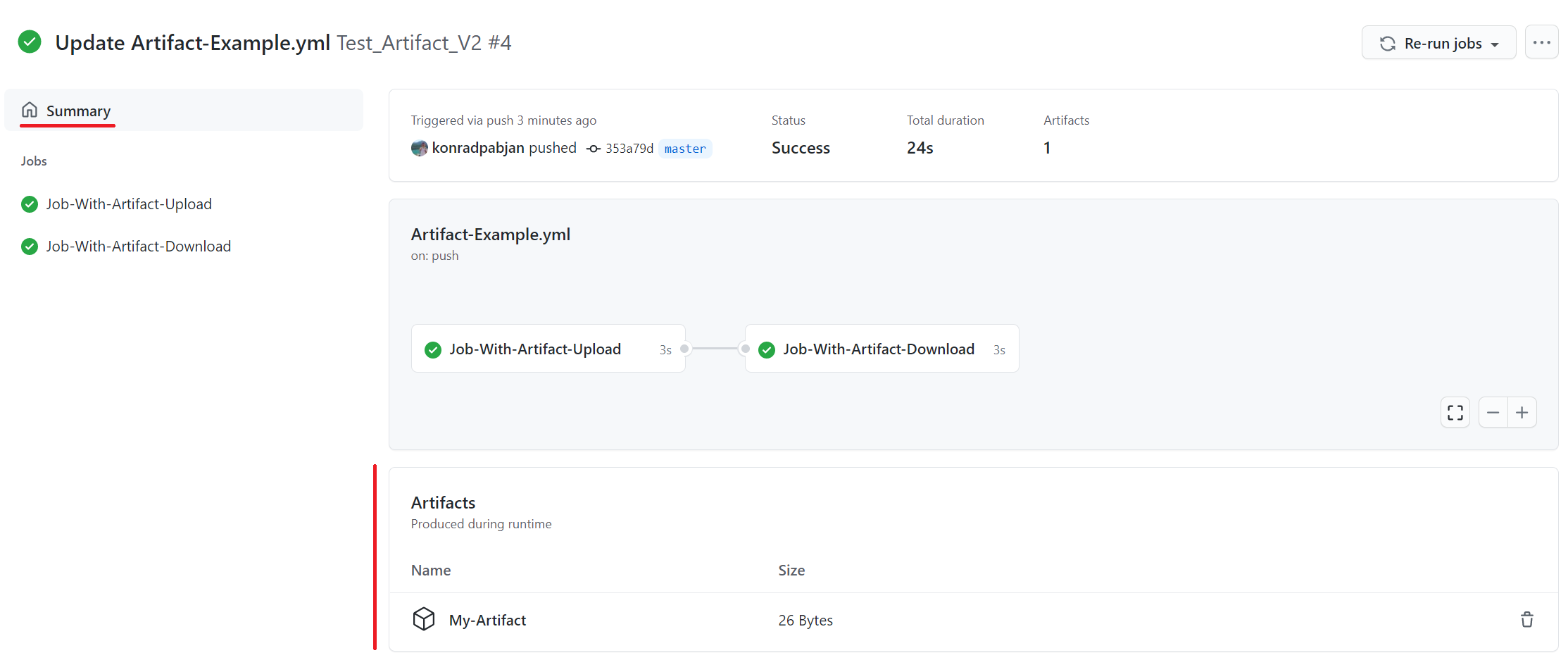Click konradpabjan avatar image

pos(420,148)
